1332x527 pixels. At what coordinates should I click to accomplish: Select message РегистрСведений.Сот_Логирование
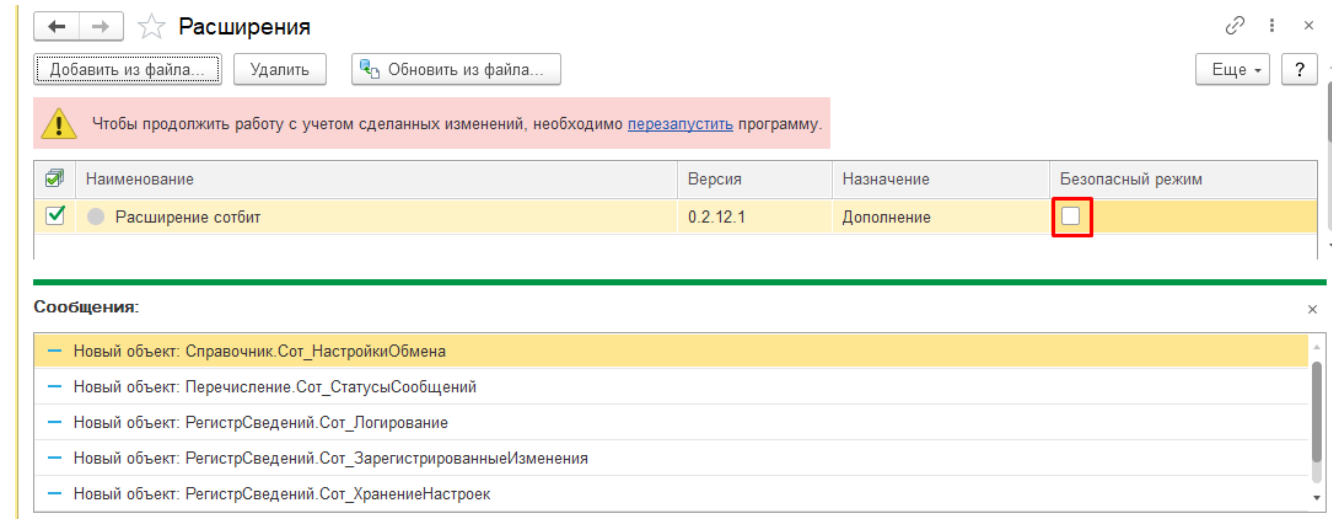tap(671, 423)
